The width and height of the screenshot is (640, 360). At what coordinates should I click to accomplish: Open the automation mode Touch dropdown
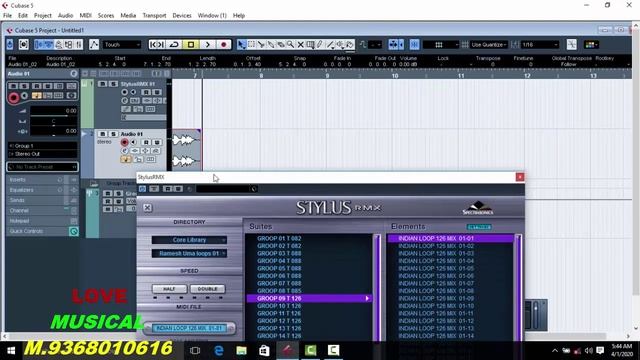pyautogui.click(x=122, y=44)
